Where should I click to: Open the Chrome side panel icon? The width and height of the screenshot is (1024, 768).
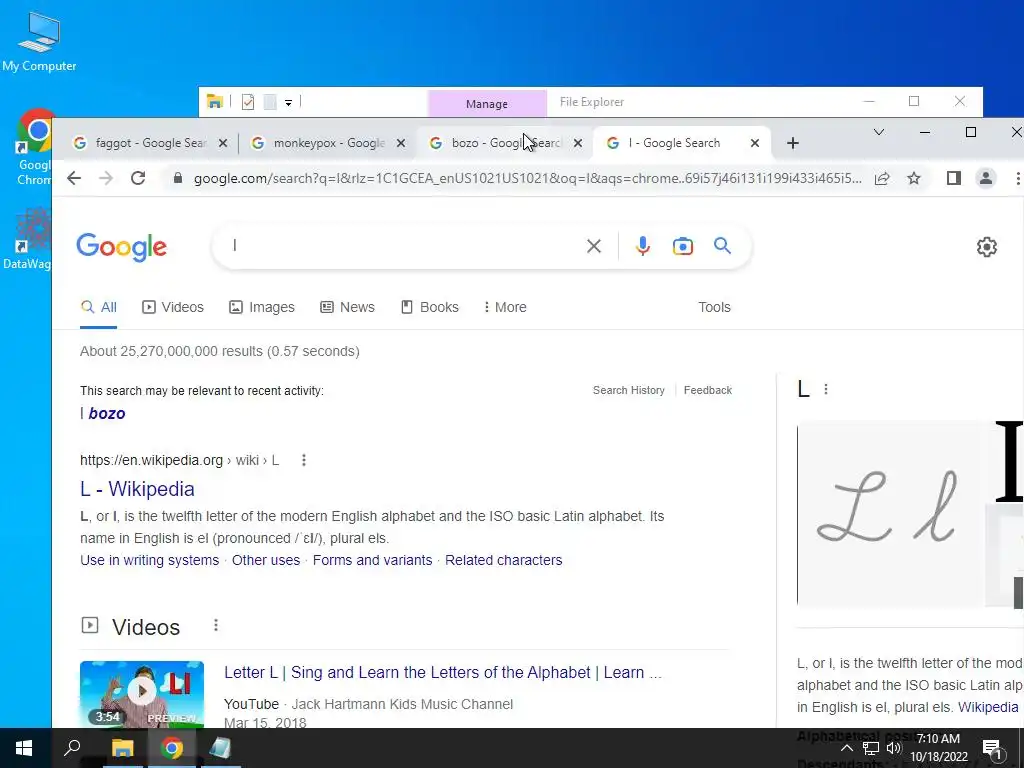pos(953,178)
